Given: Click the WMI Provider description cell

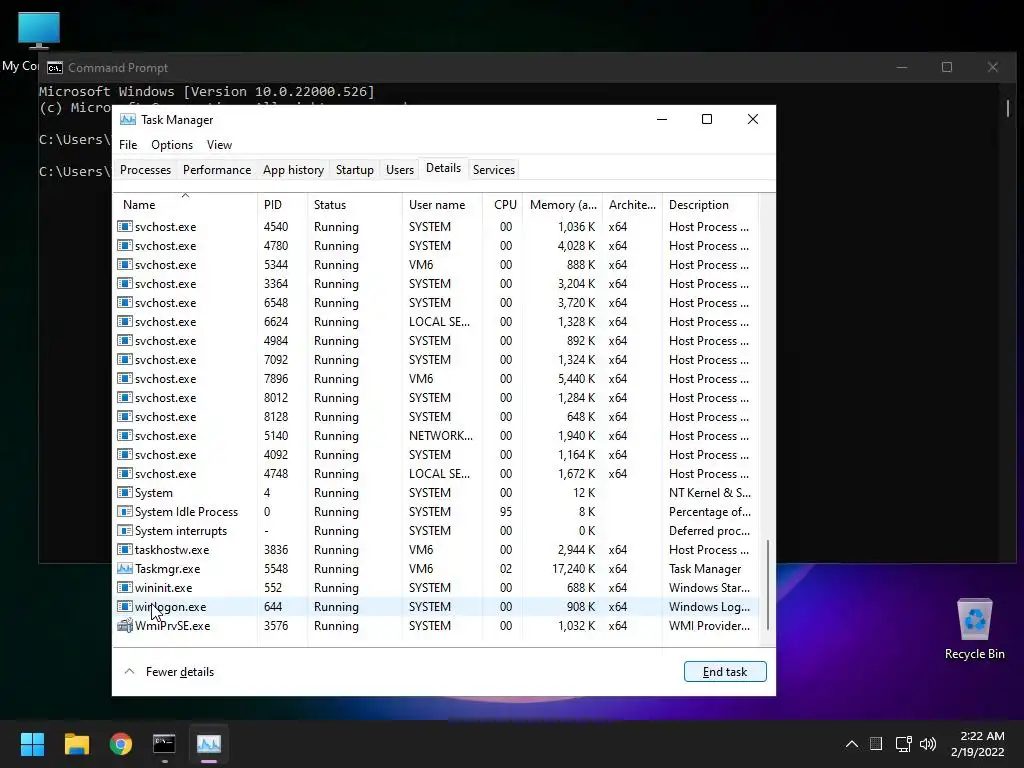Looking at the screenshot, I should pyautogui.click(x=709, y=626).
